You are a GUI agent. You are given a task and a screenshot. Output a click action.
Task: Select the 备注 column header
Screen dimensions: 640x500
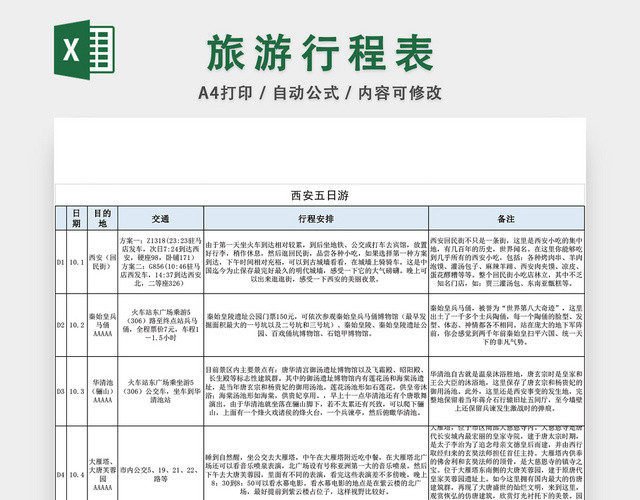coord(506,218)
